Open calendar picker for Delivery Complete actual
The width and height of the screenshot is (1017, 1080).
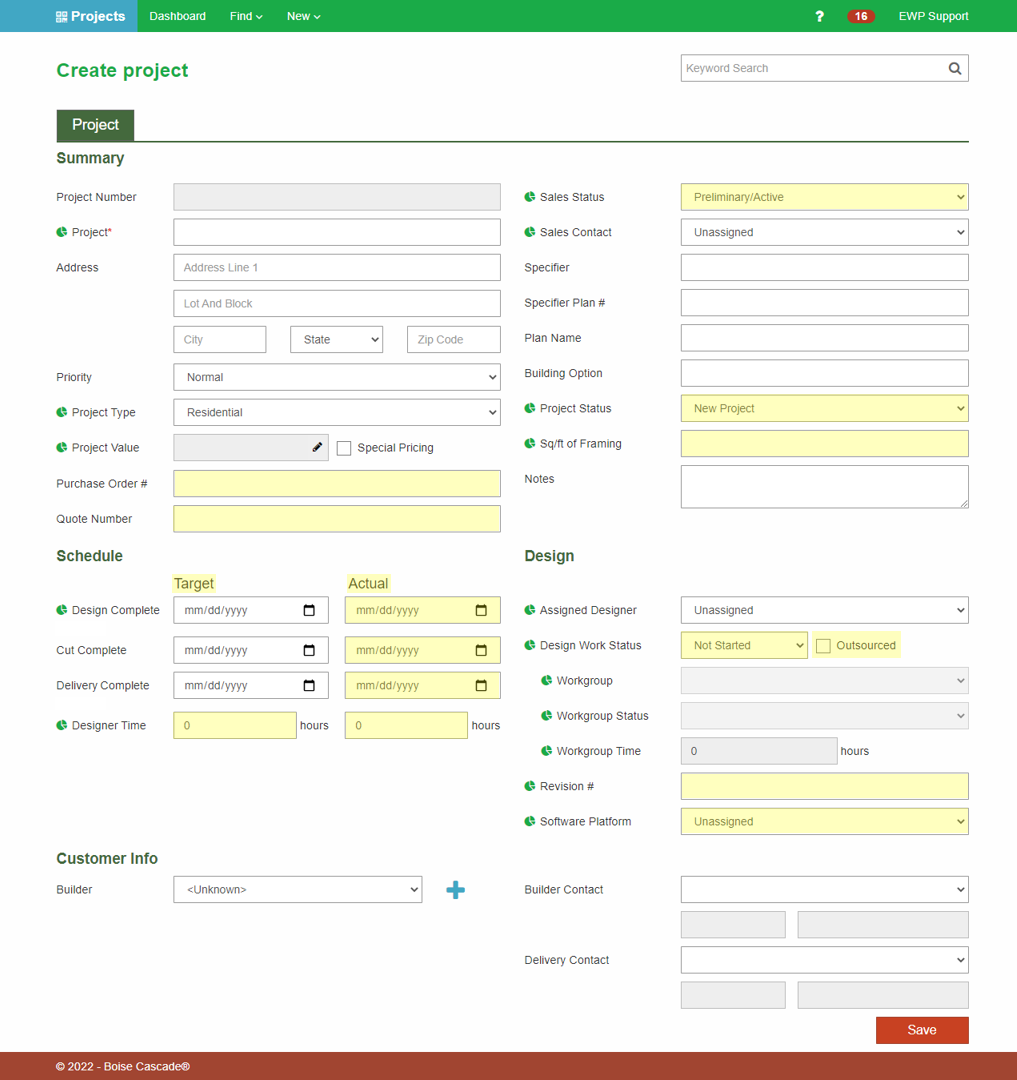[x=481, y=685]
